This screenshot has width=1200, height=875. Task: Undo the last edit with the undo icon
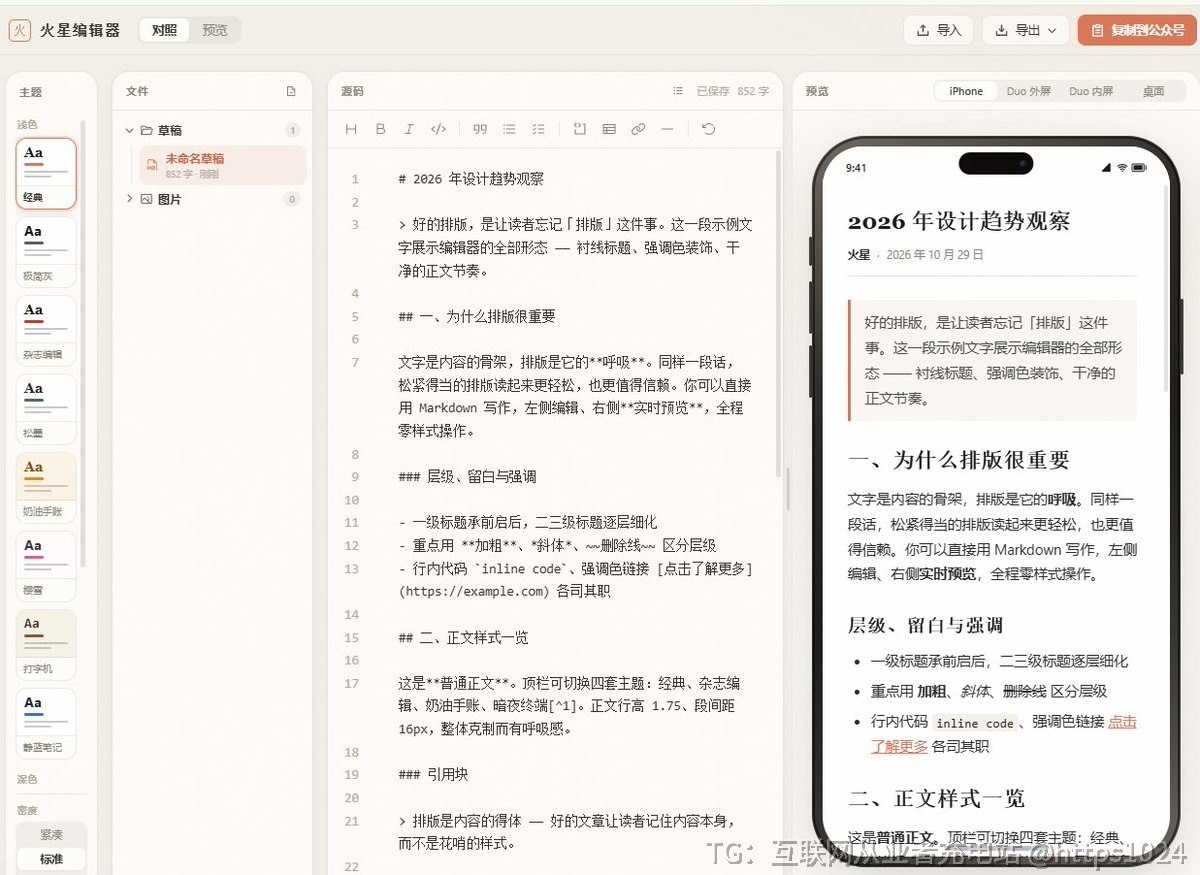(x=708, y=129)
